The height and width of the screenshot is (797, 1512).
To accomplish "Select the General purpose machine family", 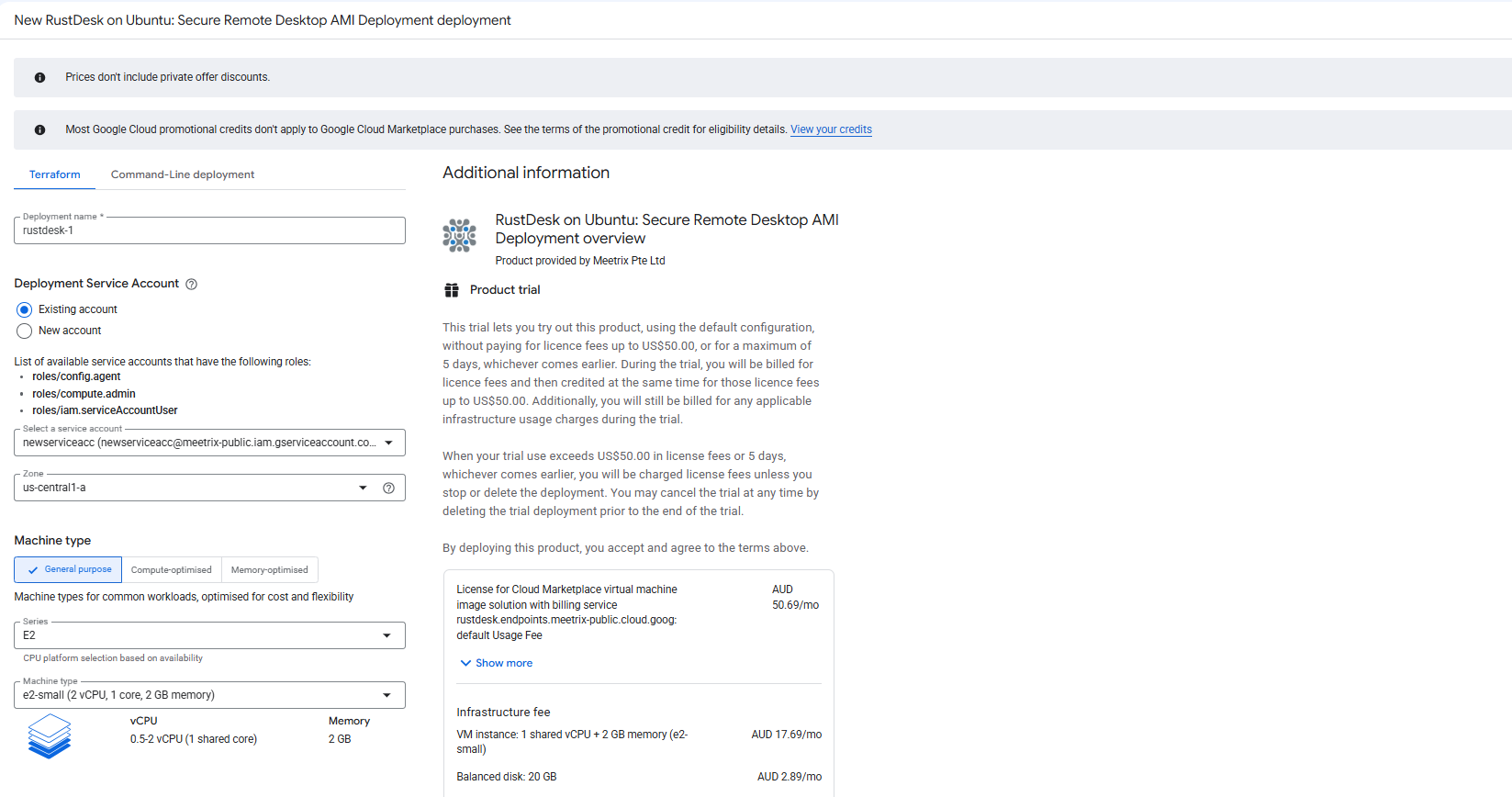I will (x=68, y=569).
